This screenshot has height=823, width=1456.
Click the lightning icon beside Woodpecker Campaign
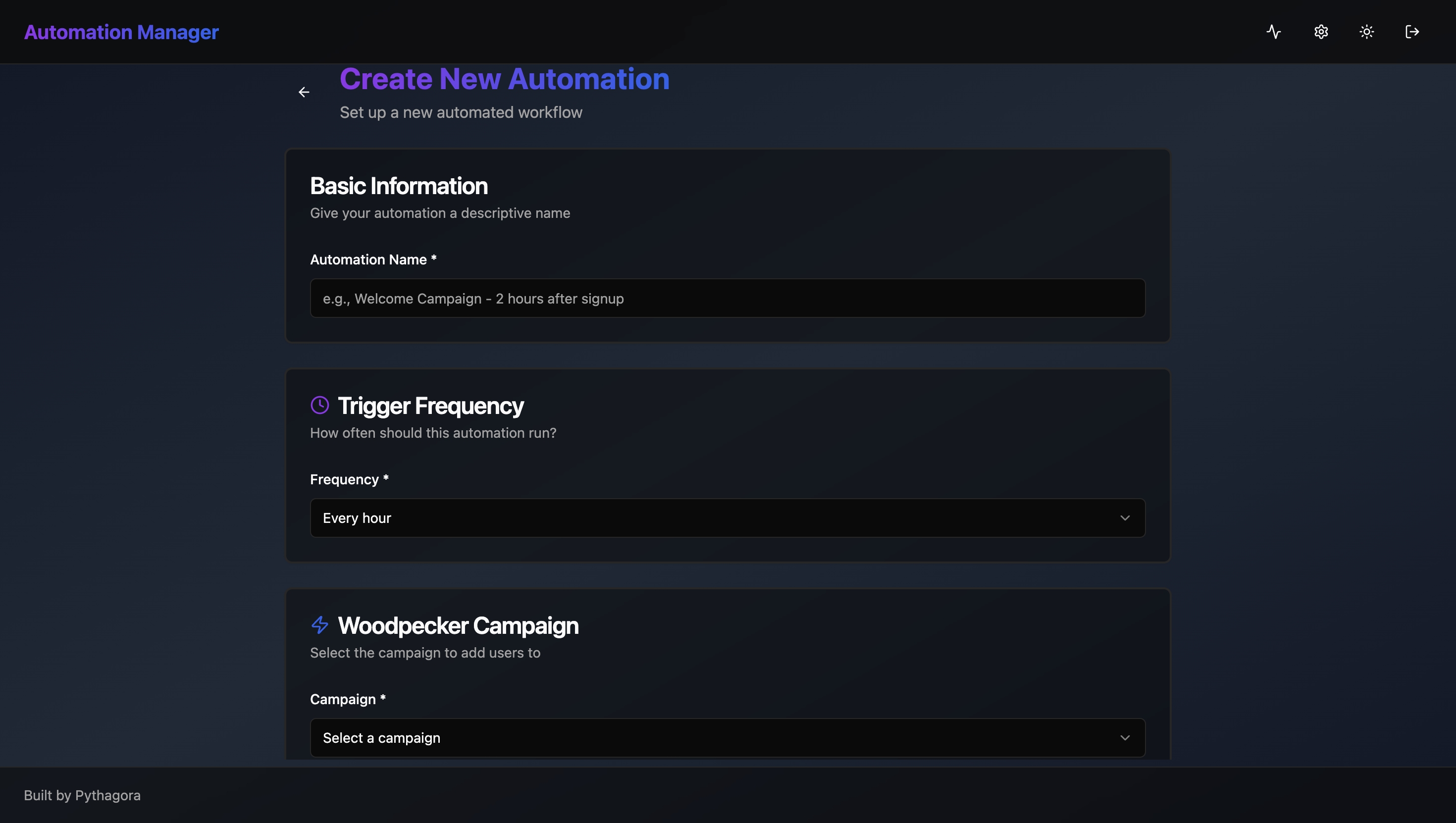point(319,625)
